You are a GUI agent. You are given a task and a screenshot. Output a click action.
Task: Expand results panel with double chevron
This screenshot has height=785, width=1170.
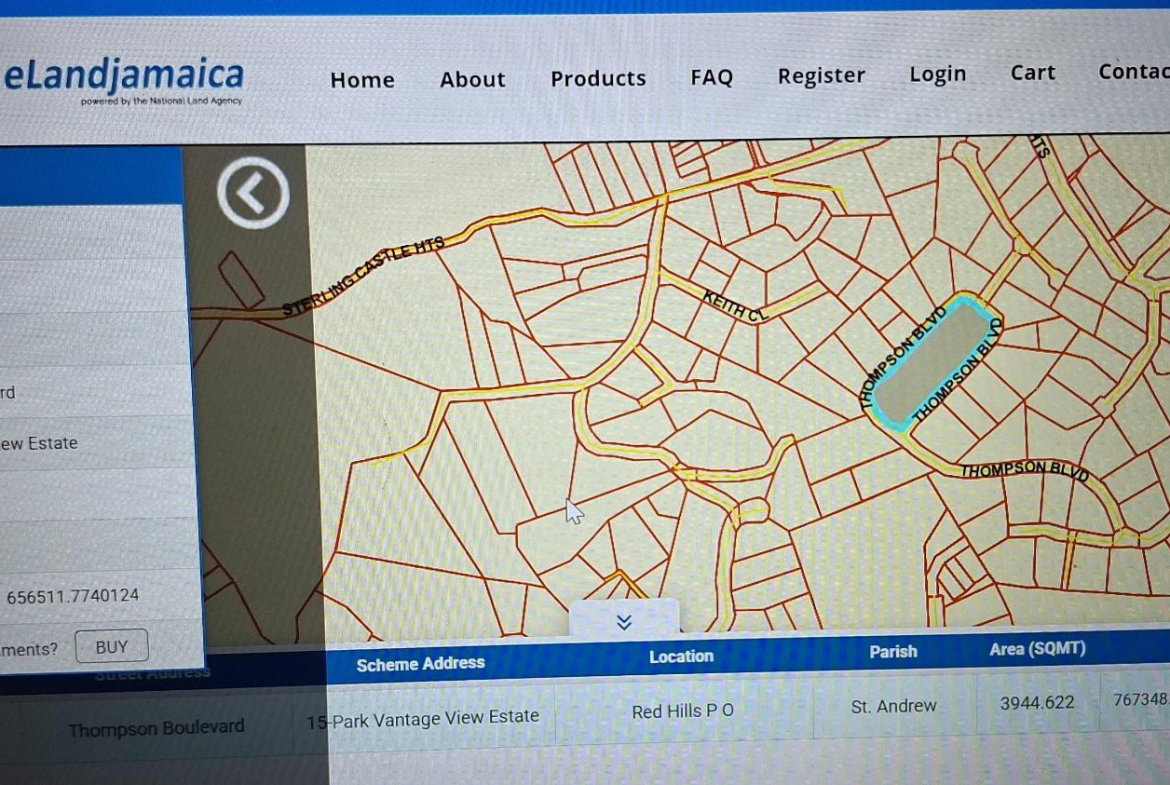[624, 621]
